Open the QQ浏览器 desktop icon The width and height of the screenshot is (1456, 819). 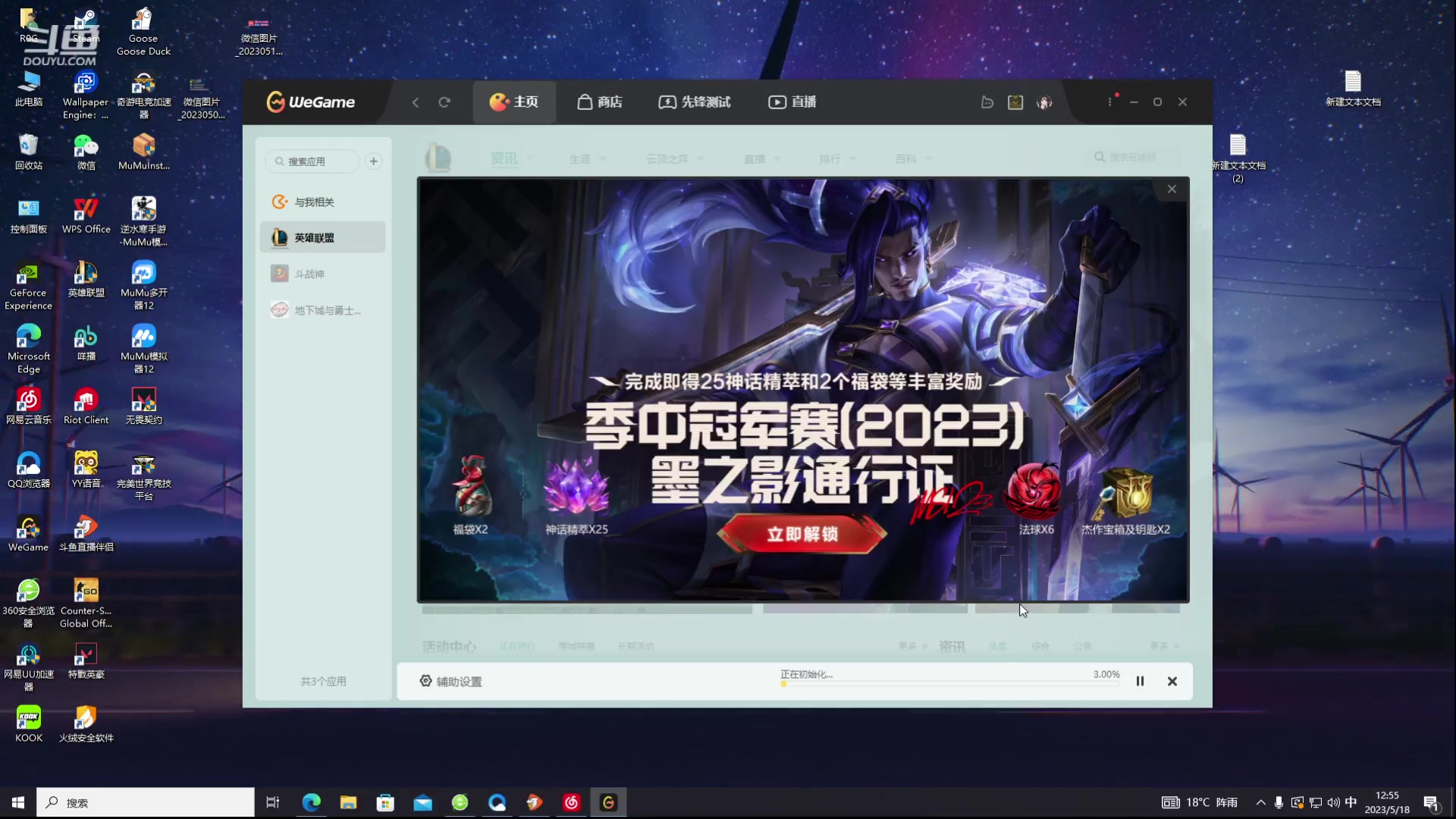tap(28, 470)
